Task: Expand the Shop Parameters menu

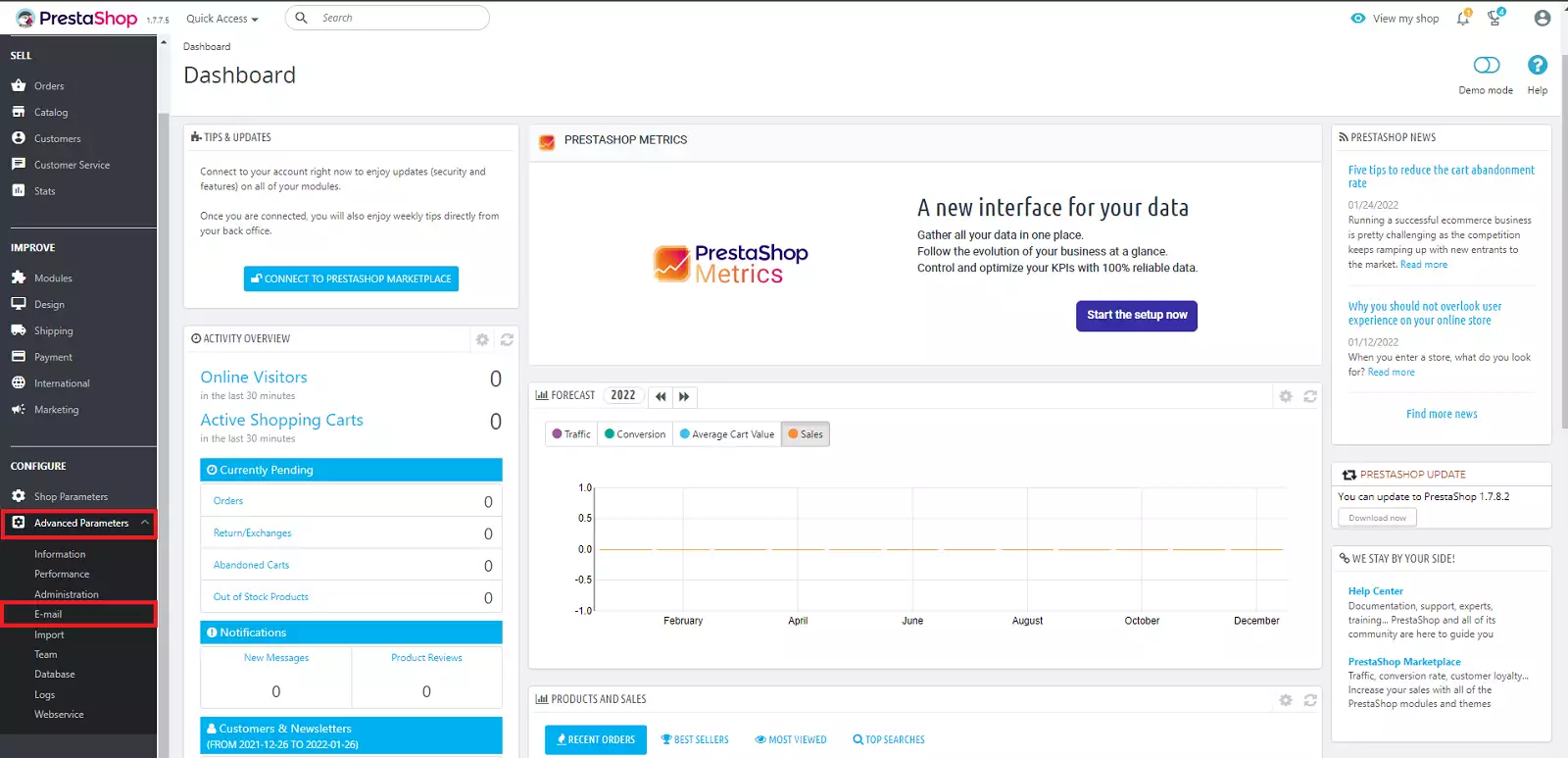Action: tap(71, 497)
